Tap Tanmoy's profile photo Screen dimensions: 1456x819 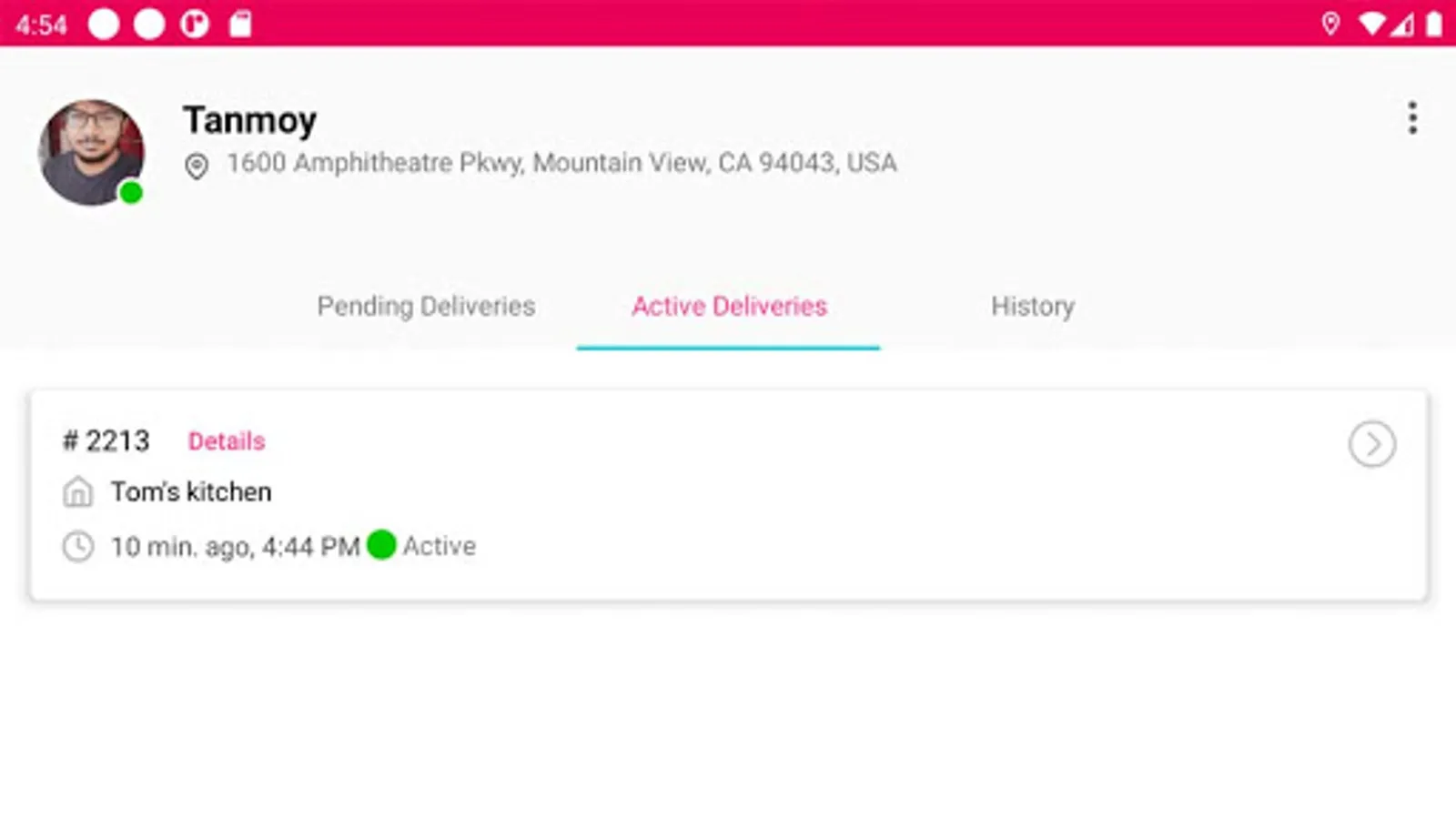point(90,150)
